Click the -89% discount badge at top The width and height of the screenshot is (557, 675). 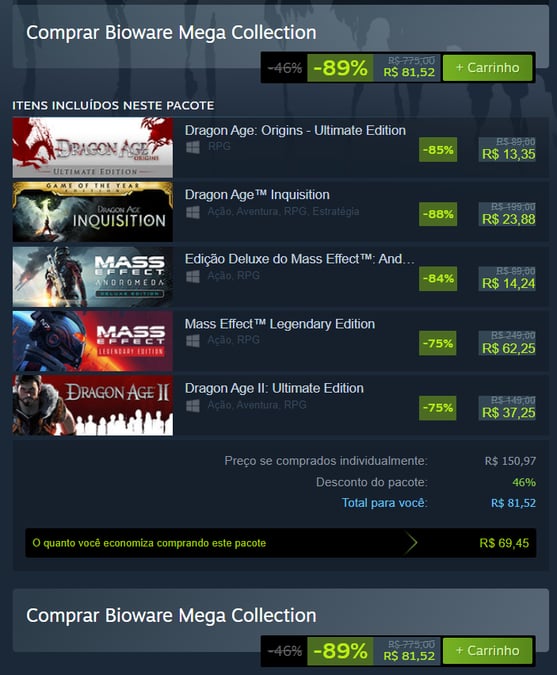(x=340, y=68)
